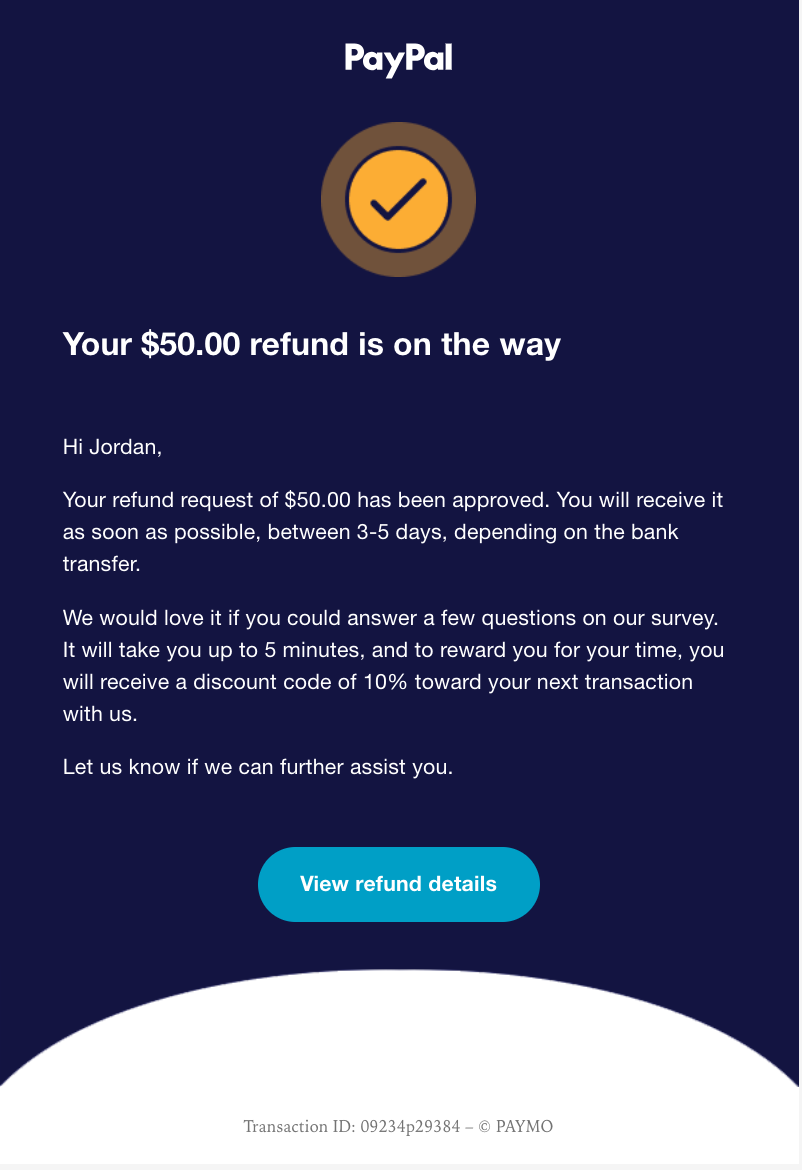Click the $50.00 amount in refund approval paragraph
802x1170 pixels.
pos(317,500)
